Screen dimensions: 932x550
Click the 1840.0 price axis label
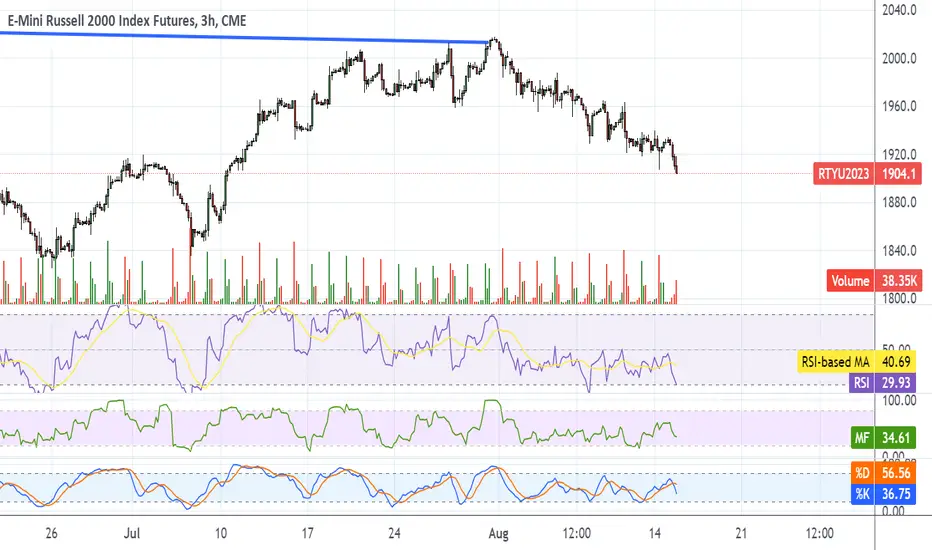point(899,251)
